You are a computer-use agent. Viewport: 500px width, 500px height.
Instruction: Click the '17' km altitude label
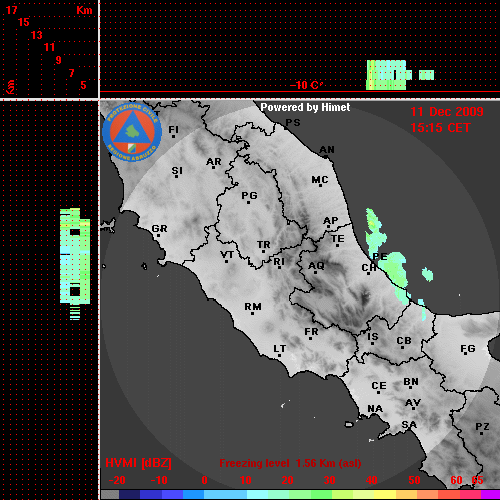coord(11,10)
